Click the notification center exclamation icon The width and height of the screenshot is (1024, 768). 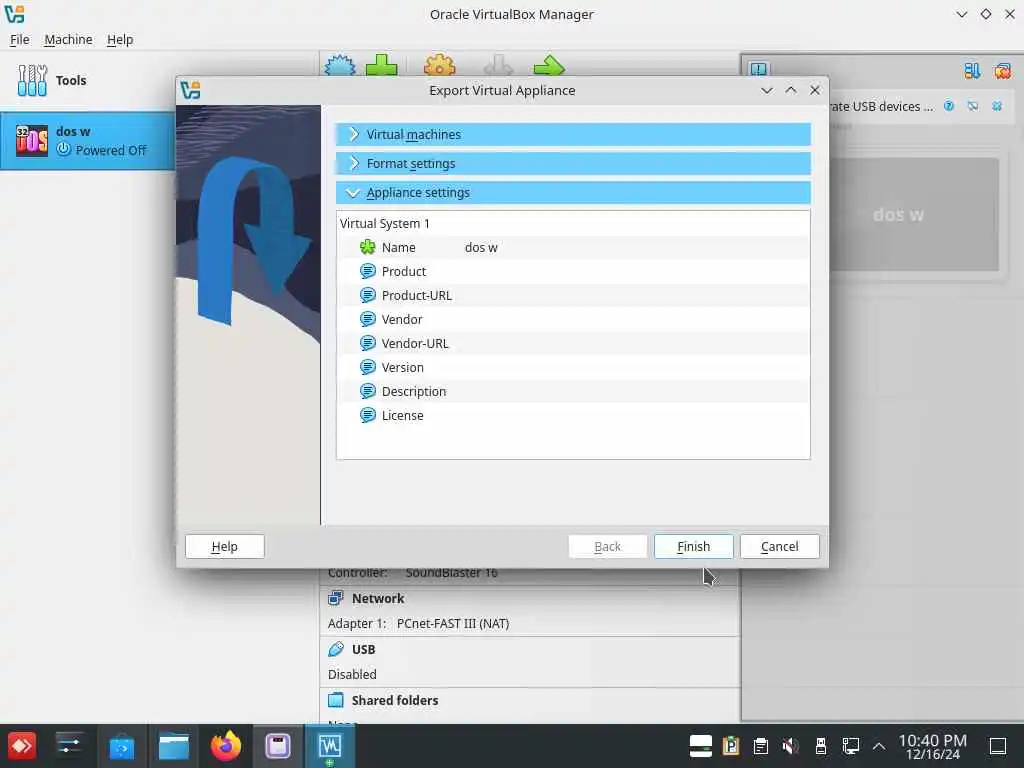coord(759,69)
